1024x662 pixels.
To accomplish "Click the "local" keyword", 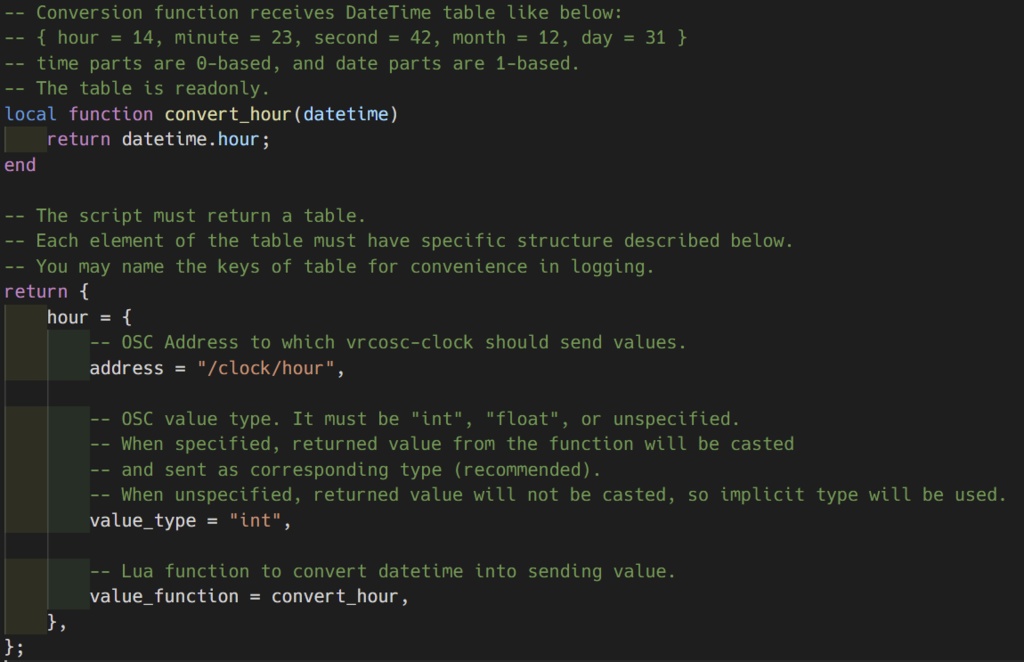I will click(x=31, y=114).
